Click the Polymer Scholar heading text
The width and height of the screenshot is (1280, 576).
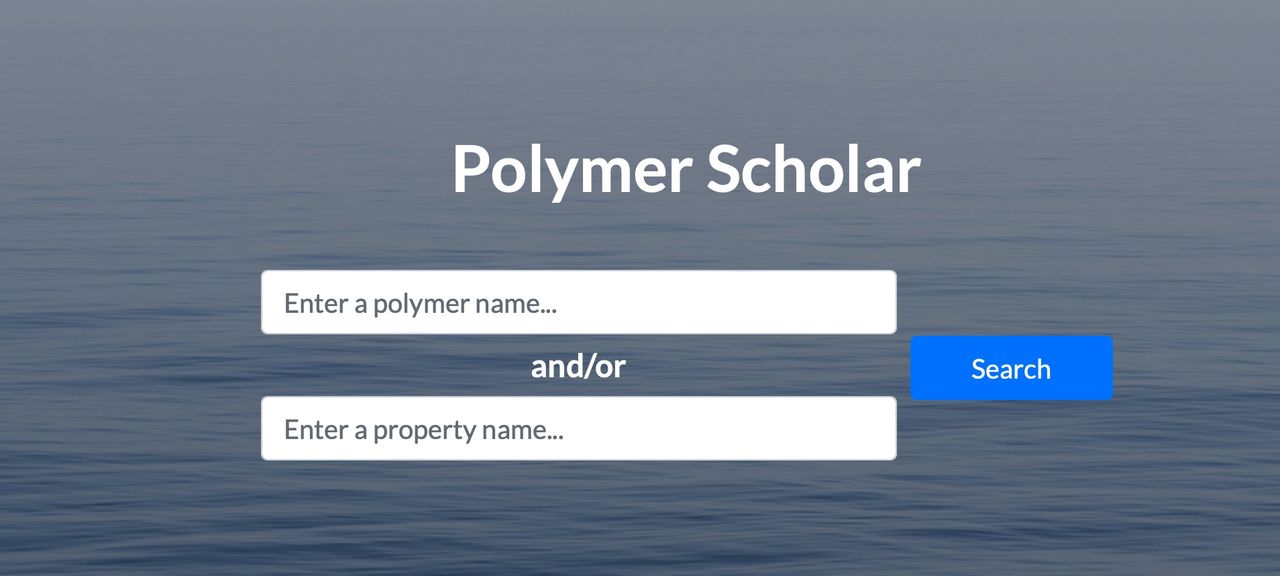click(685, 169)
